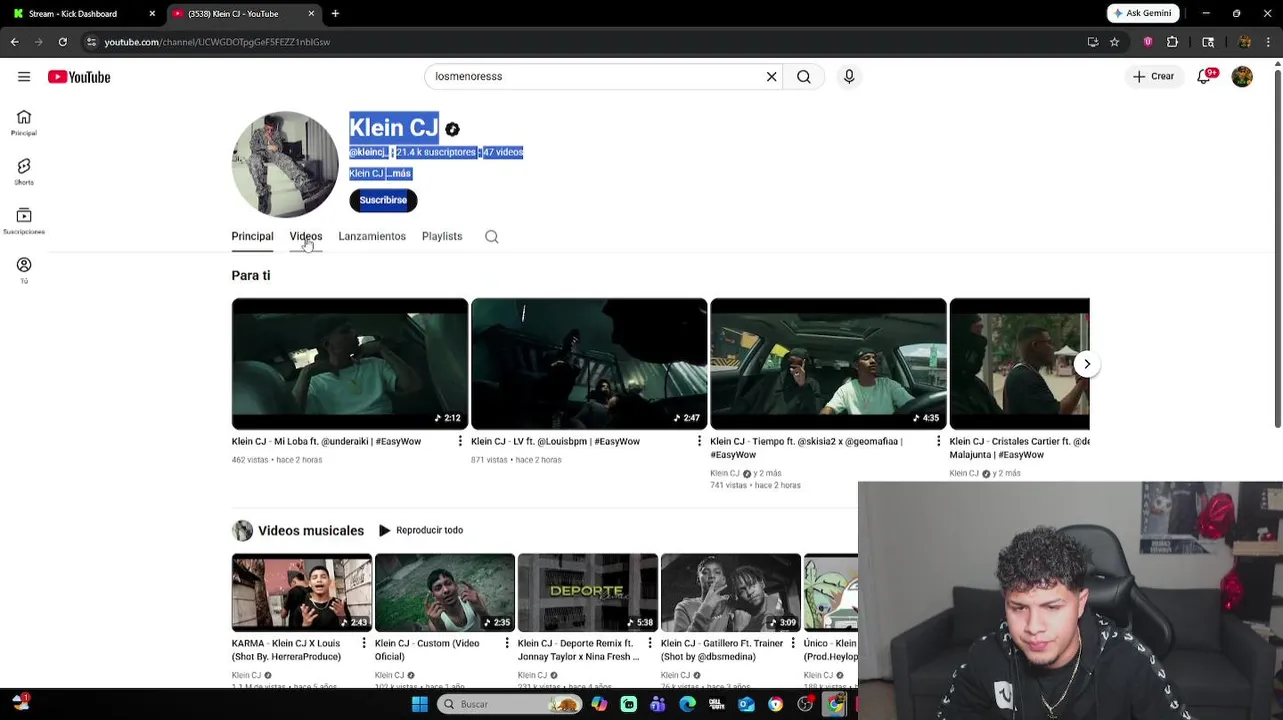Open the install app icon in address bar
The image size is (1283, 720).
tap(1093, 42)
